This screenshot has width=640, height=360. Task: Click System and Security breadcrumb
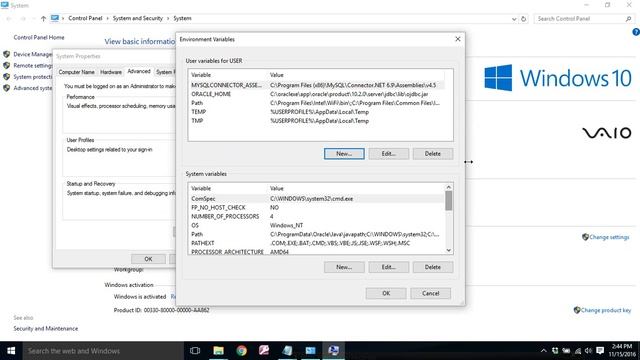[138, 18]
